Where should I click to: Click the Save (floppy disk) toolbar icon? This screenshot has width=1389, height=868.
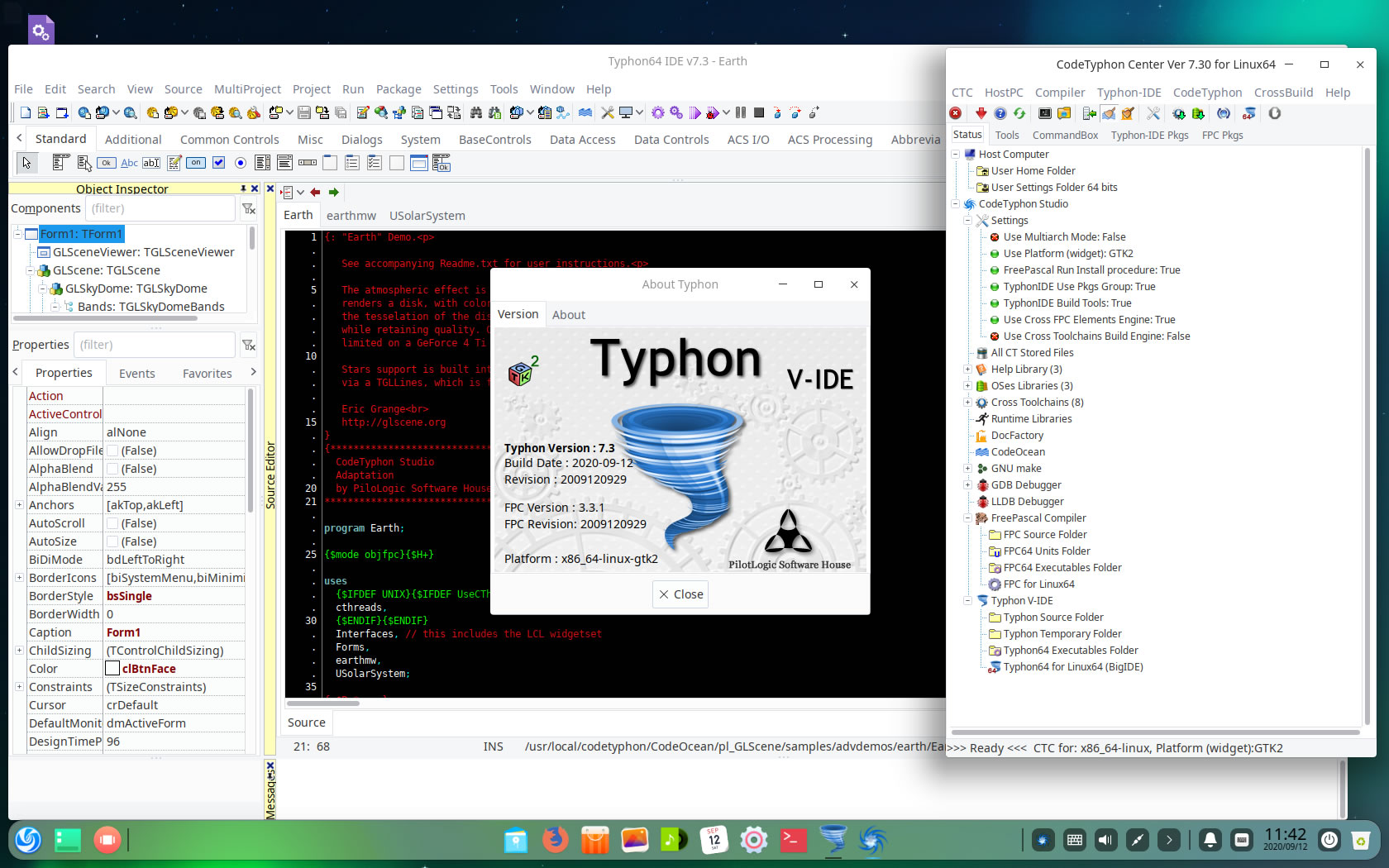[304, 113]
